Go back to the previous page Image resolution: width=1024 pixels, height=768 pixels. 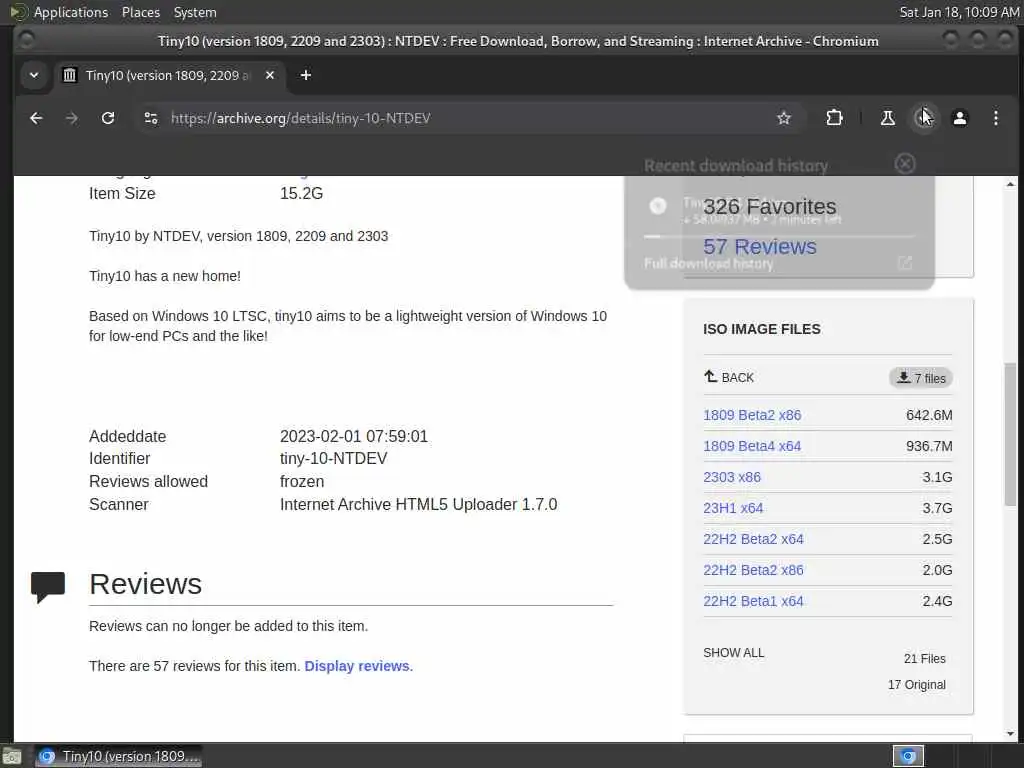tap(36, 118)
